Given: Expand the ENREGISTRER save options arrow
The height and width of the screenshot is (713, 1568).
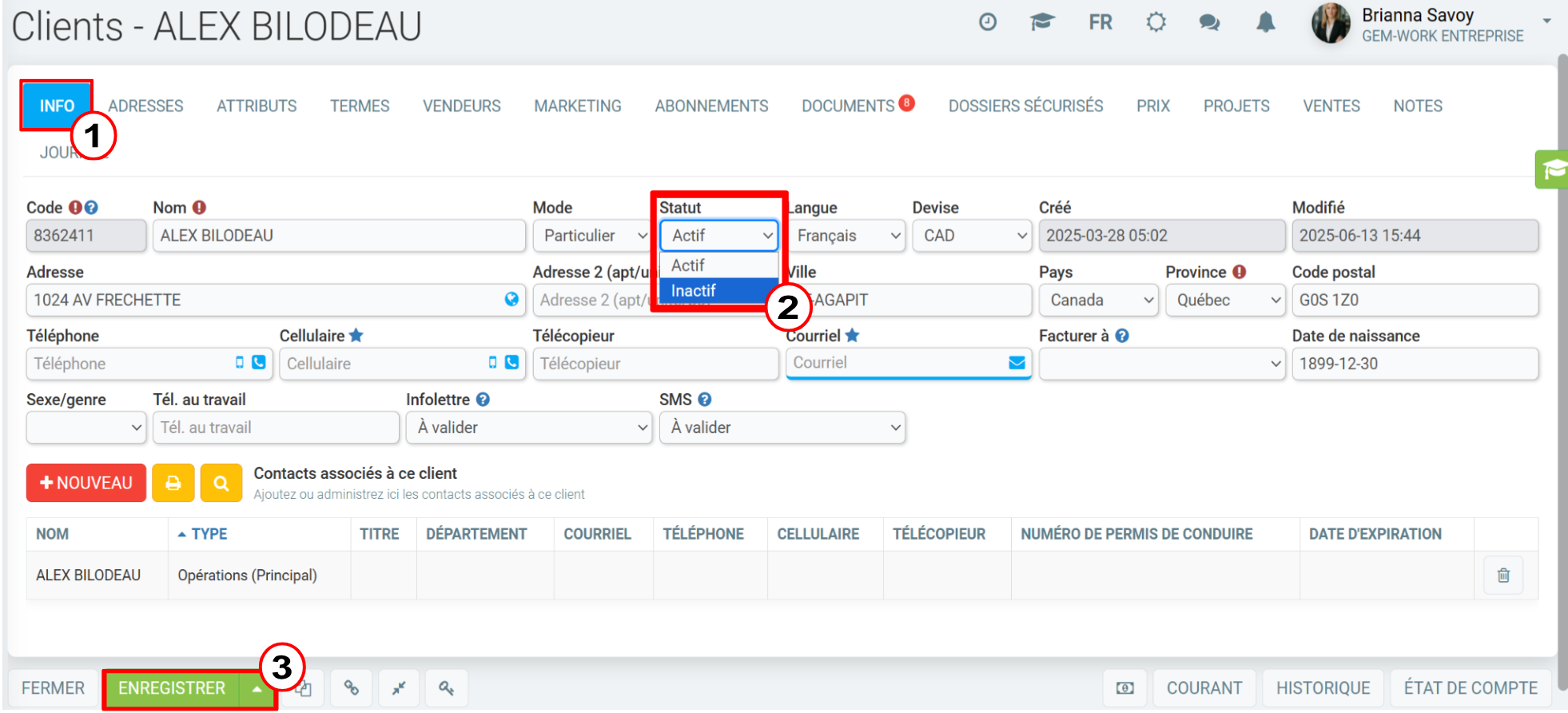Looking at the screenshot, I should tap(257, 688).
